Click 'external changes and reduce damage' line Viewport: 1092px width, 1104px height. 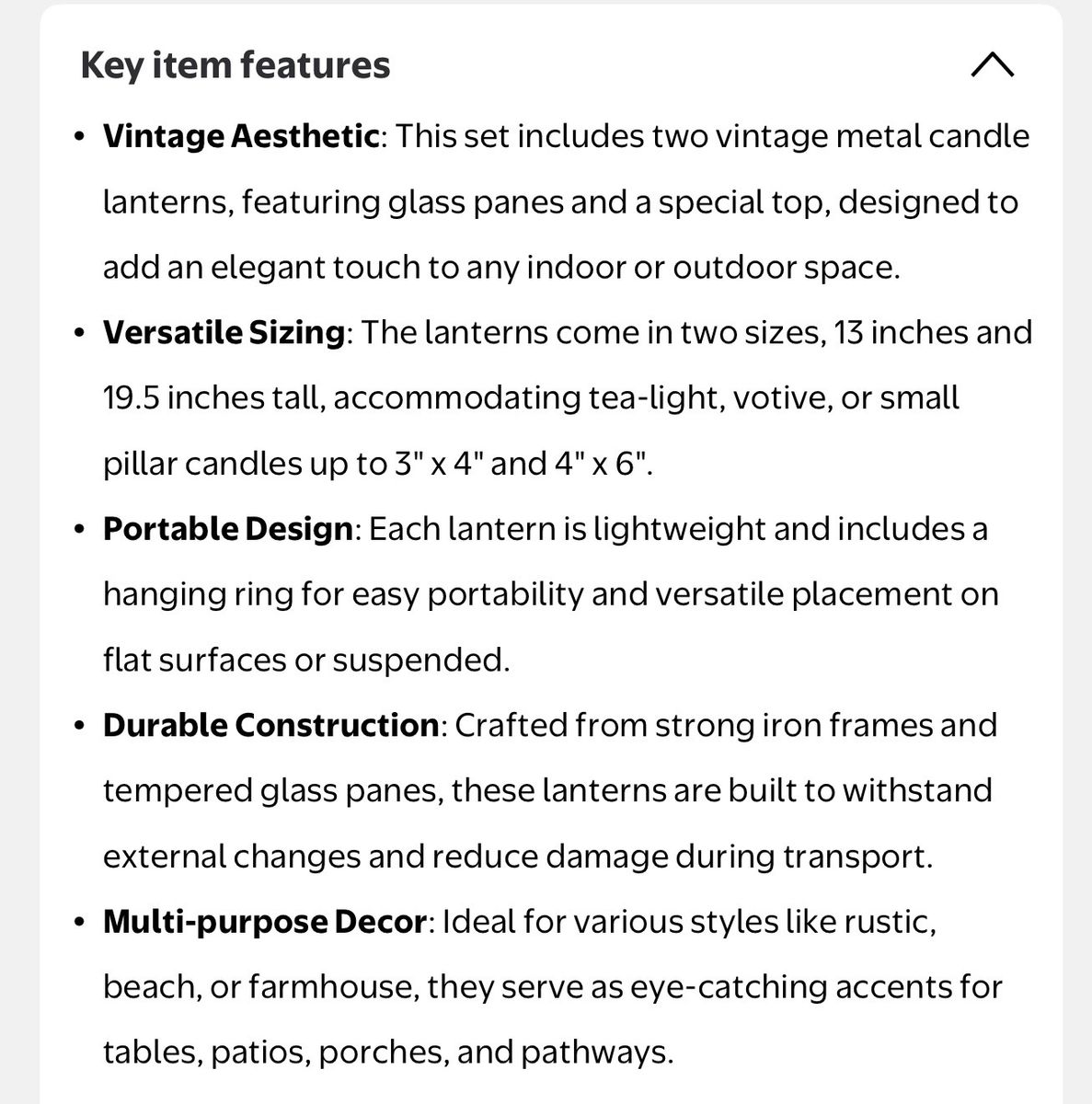click(x=518, y=857)
